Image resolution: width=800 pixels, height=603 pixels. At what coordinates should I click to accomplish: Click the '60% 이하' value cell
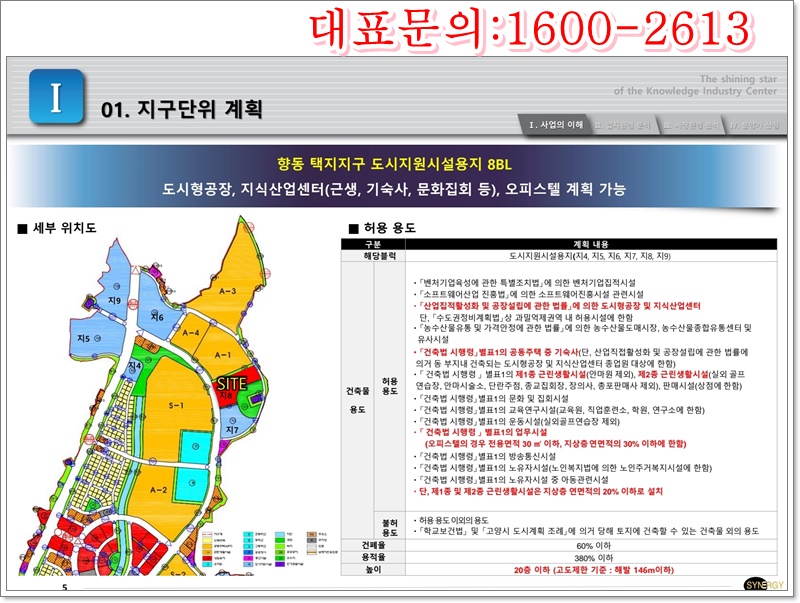593,545
